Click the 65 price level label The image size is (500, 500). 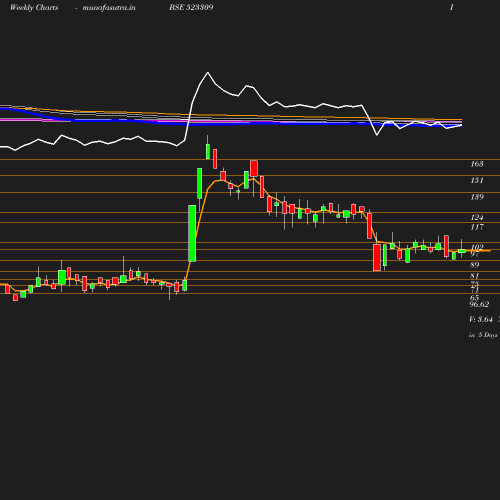click(474, 297)
